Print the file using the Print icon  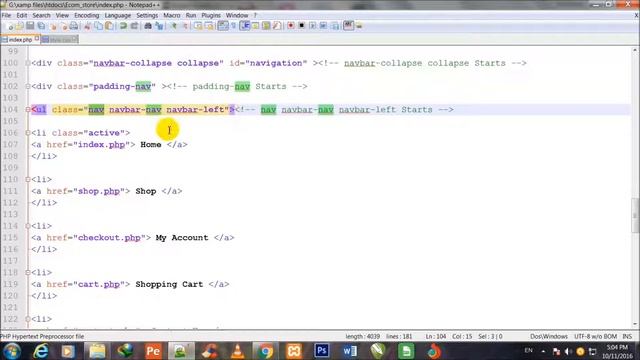point(74,26)
